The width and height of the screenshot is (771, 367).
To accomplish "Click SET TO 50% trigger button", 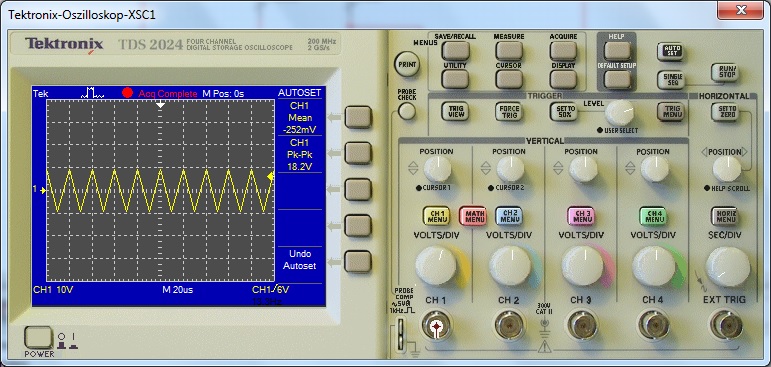I will pos(563,112).
